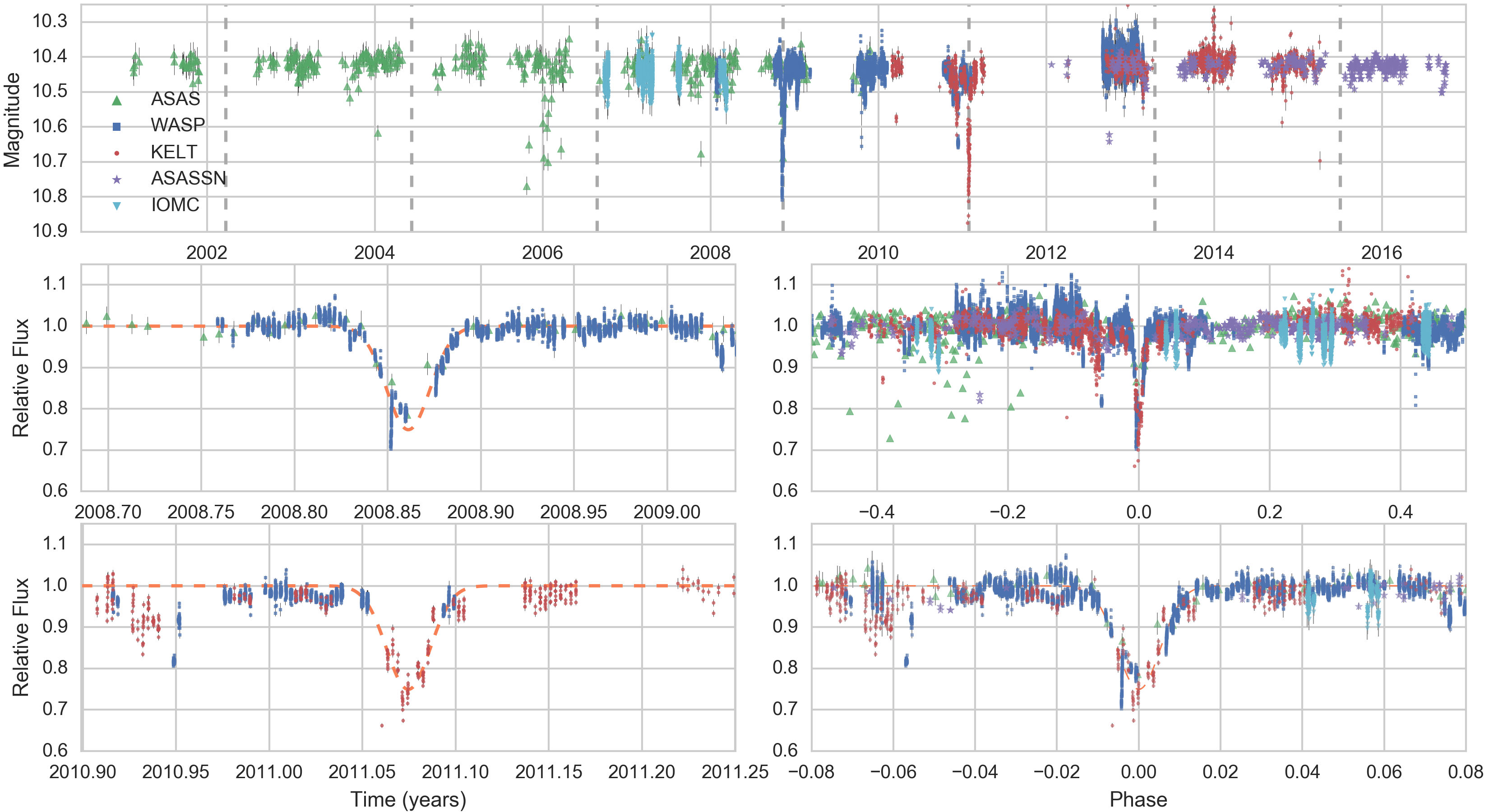The height and width of the screenshot is (812, 1489).
Task: Click the Magnitude y-axis label
Action: [x=13, y=120]
